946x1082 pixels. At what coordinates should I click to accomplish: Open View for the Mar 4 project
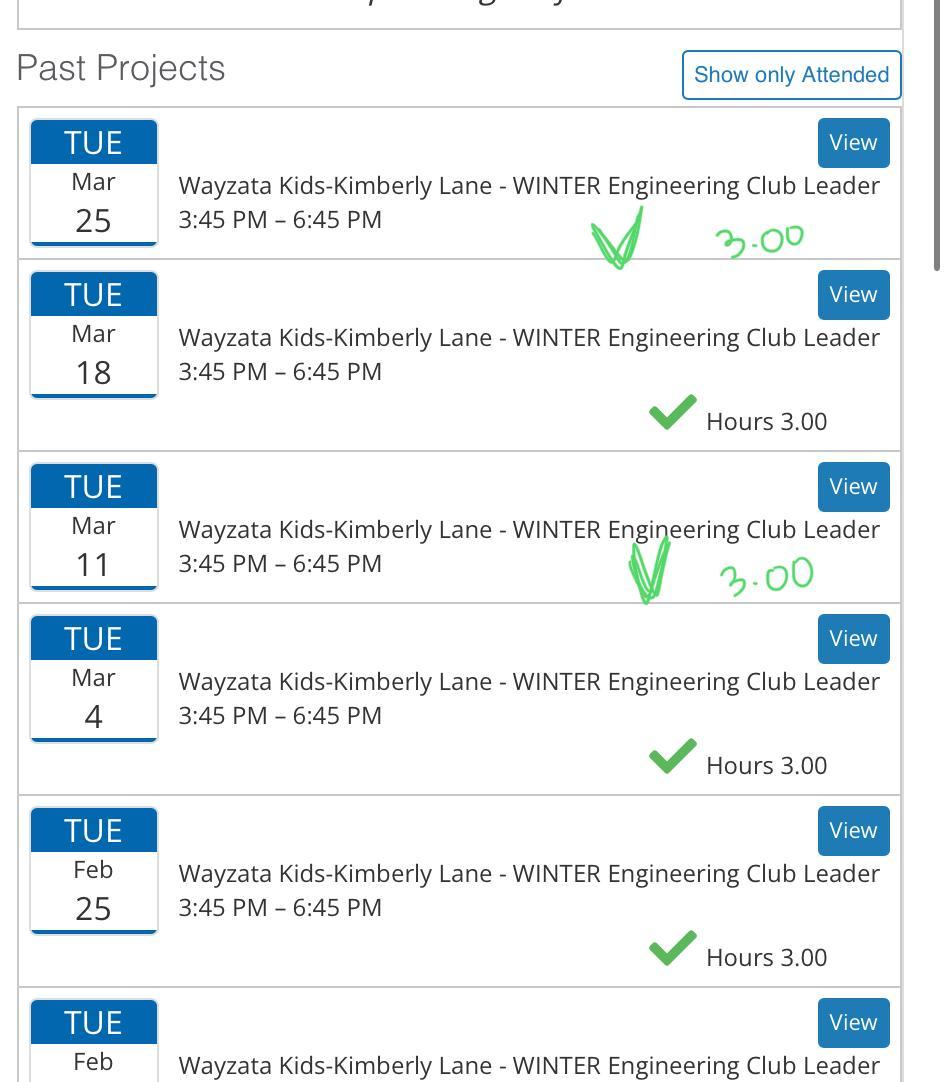pos(853,639)
